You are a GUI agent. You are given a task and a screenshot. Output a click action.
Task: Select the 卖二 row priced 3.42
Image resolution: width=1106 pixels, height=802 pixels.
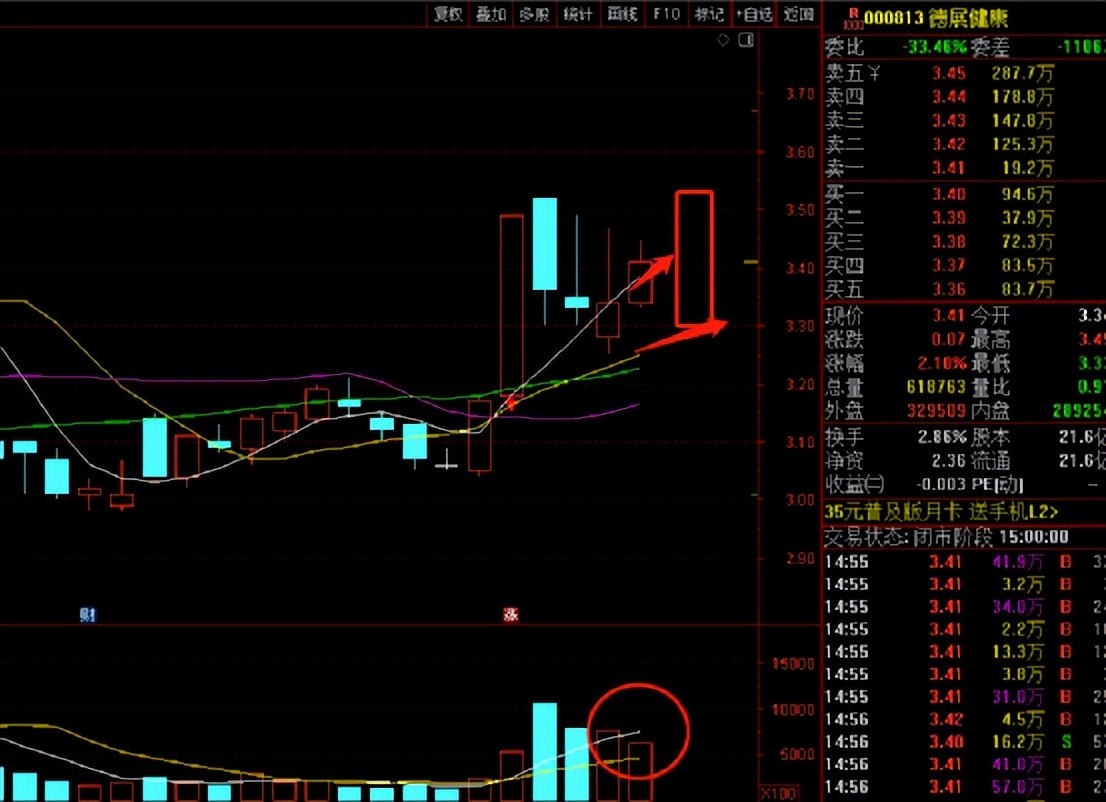point(964,145)
